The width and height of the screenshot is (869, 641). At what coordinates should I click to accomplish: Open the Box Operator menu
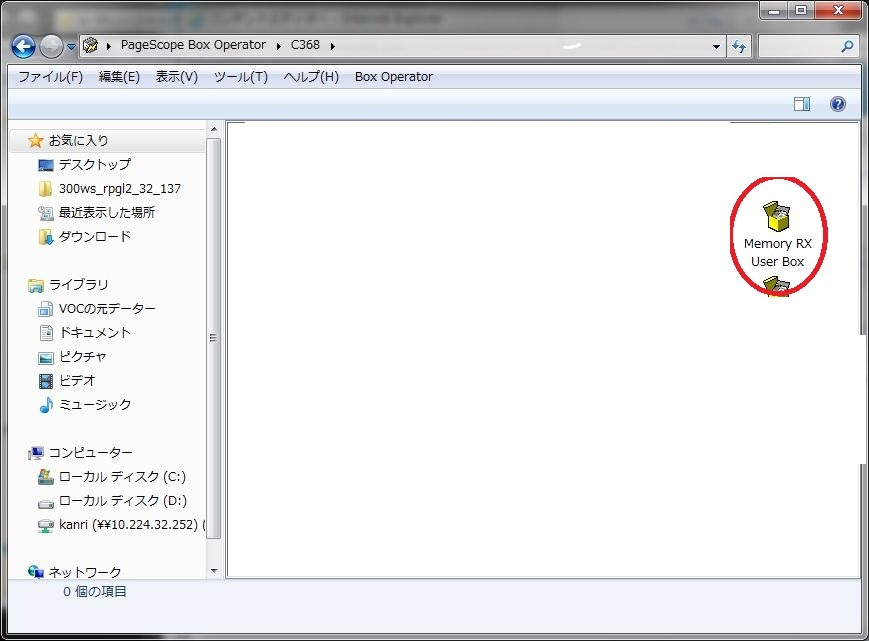click(393, 77)
